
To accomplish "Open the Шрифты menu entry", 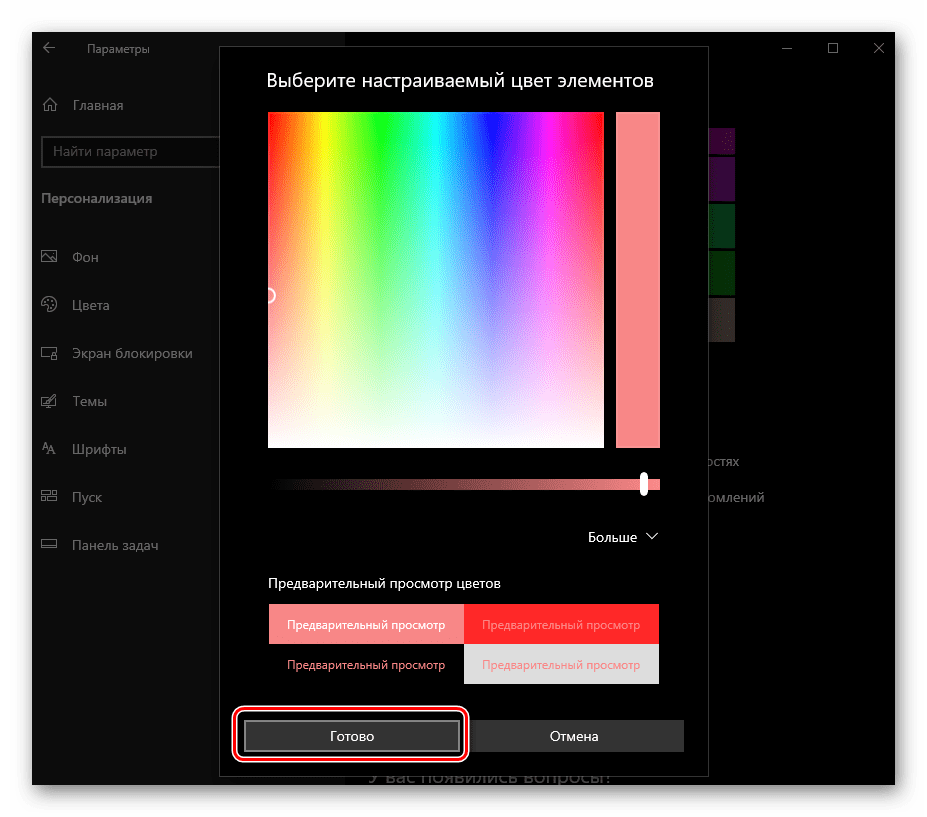I will [x=99, y=449].
